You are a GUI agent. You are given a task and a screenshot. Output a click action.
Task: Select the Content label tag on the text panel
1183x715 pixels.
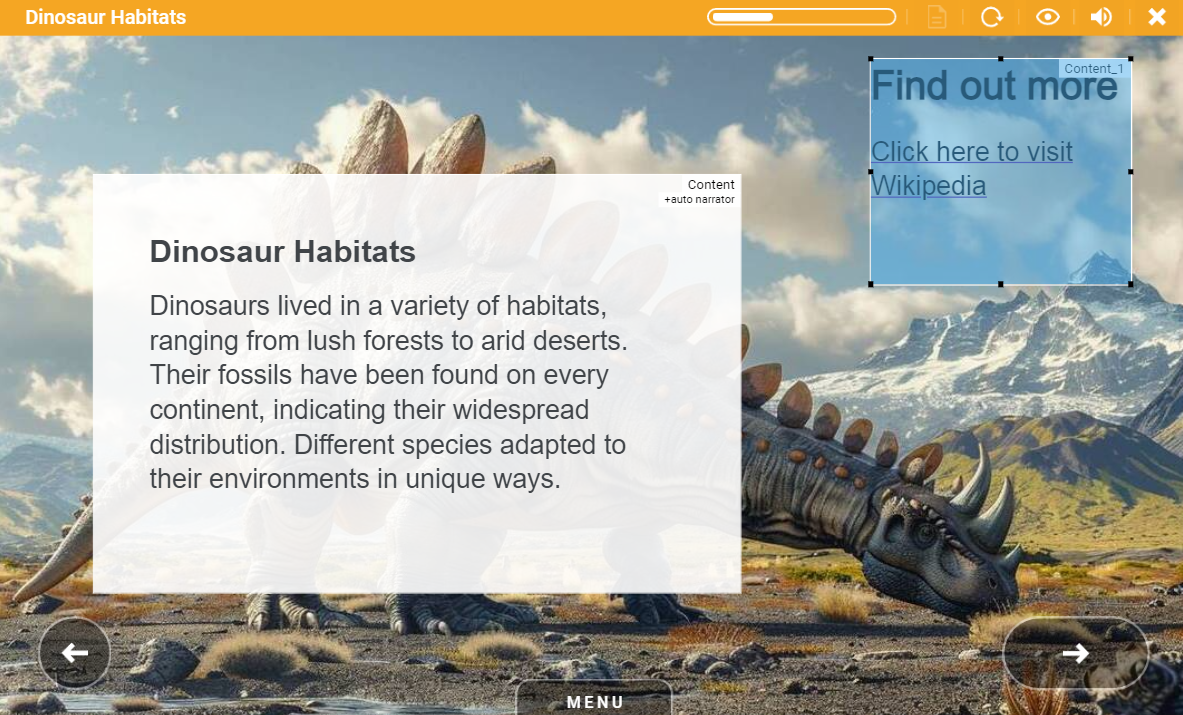711,184
